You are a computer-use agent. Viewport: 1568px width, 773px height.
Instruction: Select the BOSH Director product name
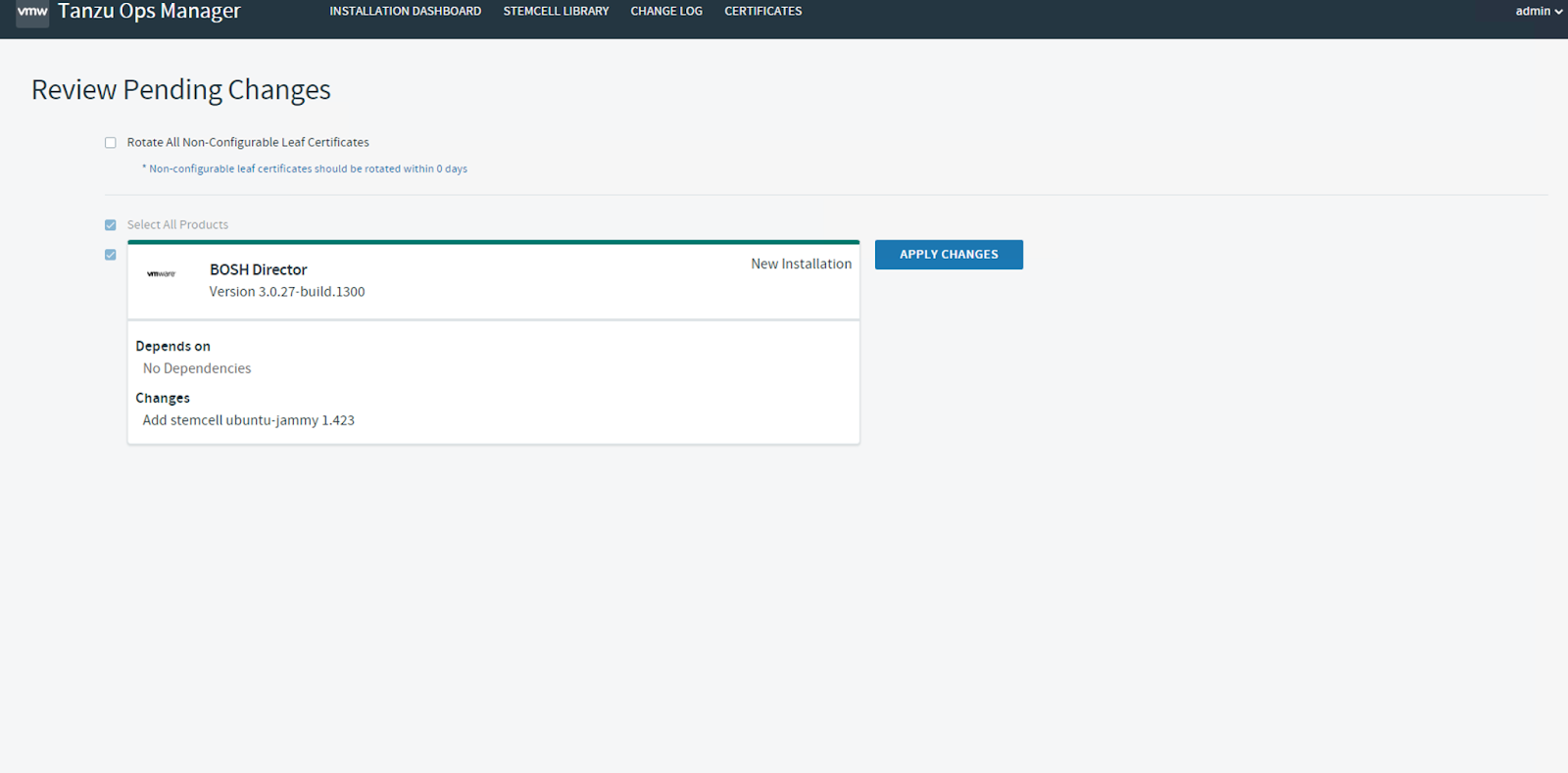[x=258, y=269]
